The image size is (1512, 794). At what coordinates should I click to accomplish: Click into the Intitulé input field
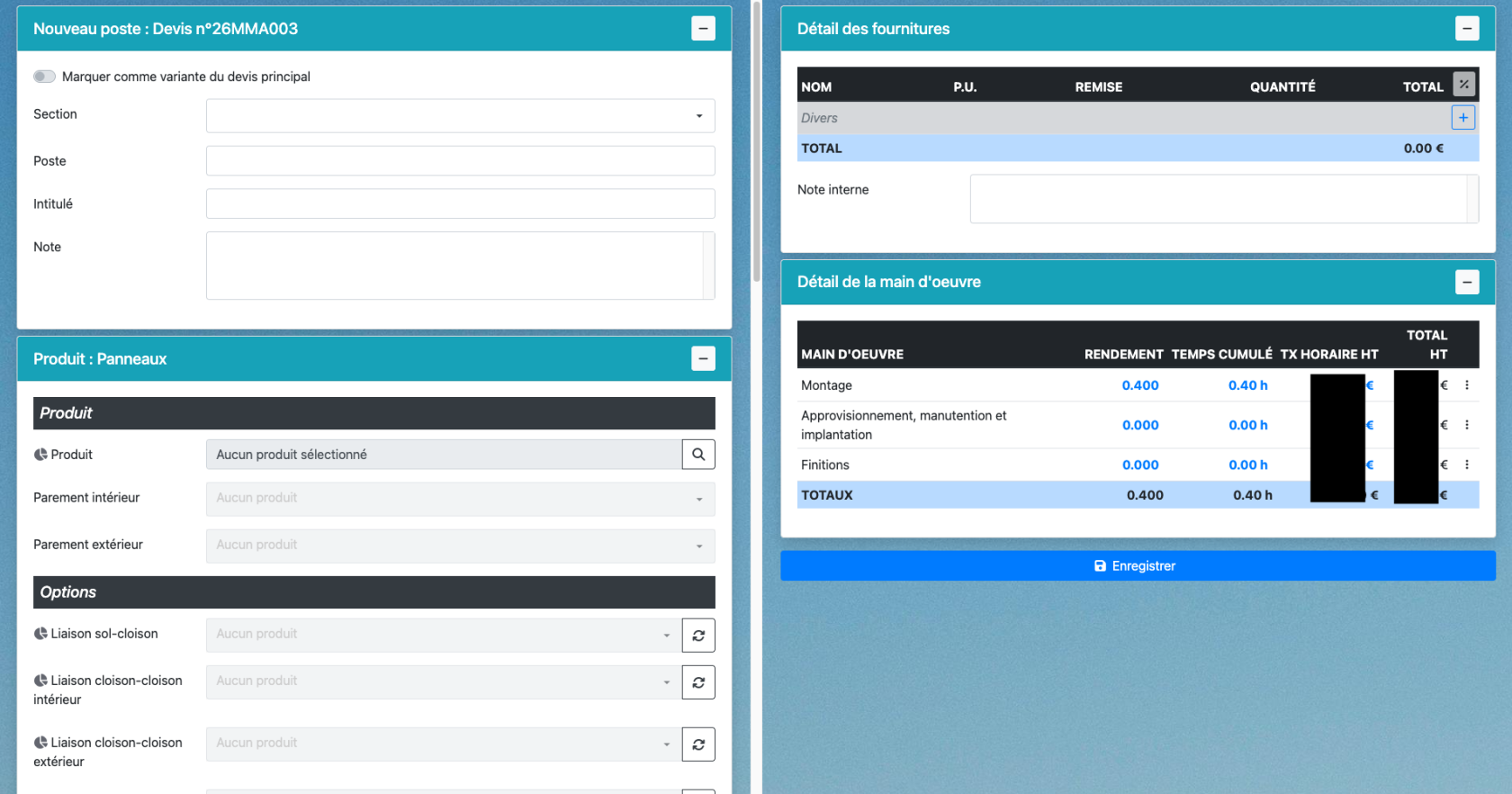[x=460, y=203]
